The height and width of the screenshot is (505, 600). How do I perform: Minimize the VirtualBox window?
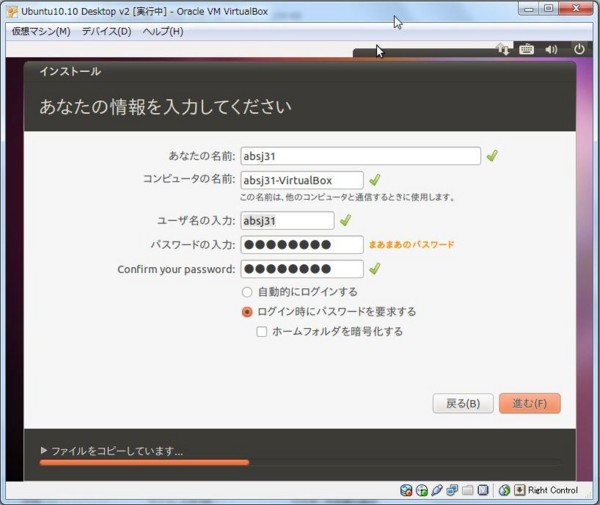pyautogui.click(x=529, y=9)
